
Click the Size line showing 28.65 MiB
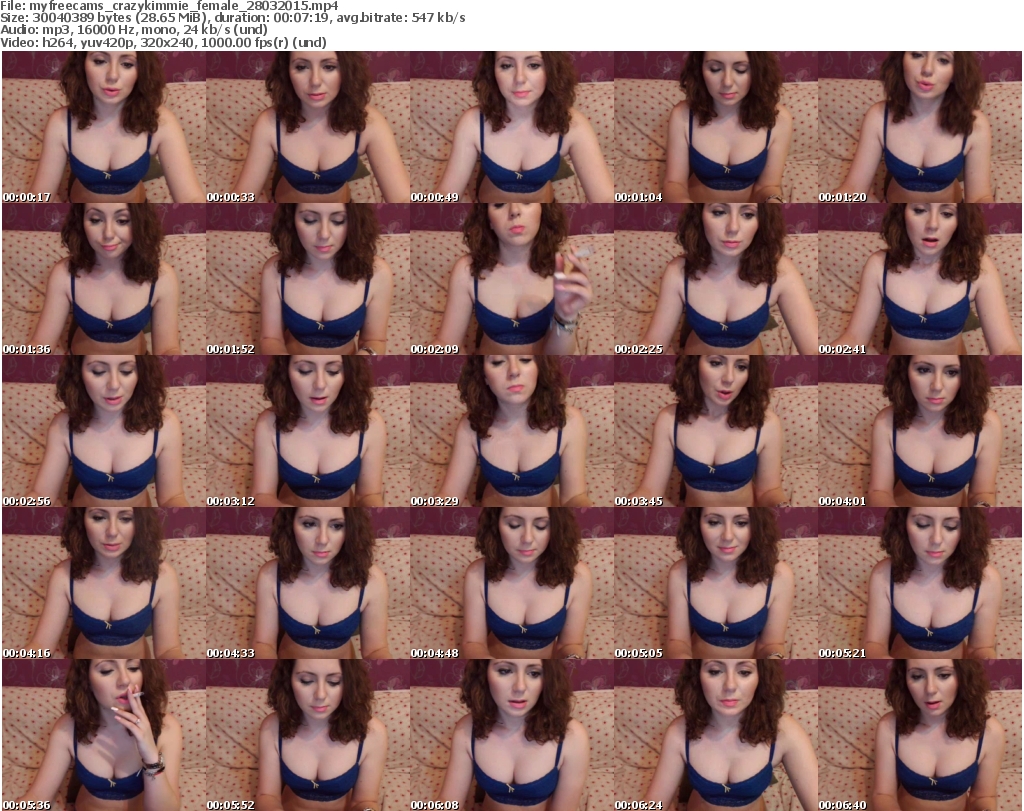point(233,18)
